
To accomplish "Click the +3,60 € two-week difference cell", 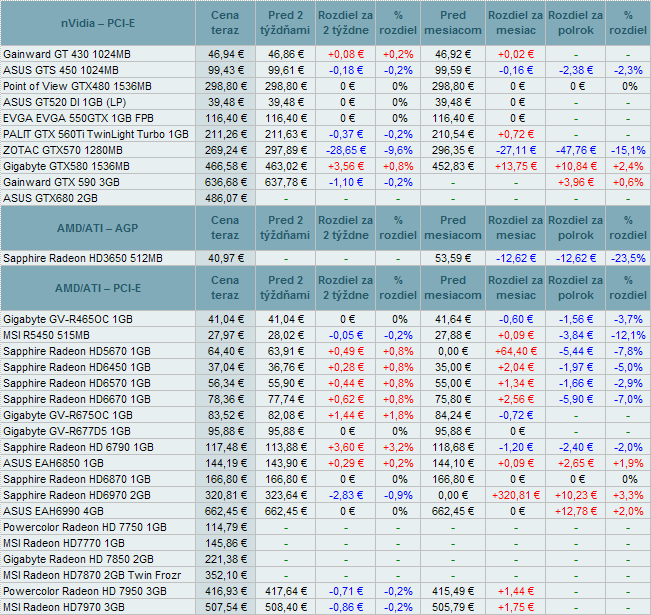I will 346,447.
